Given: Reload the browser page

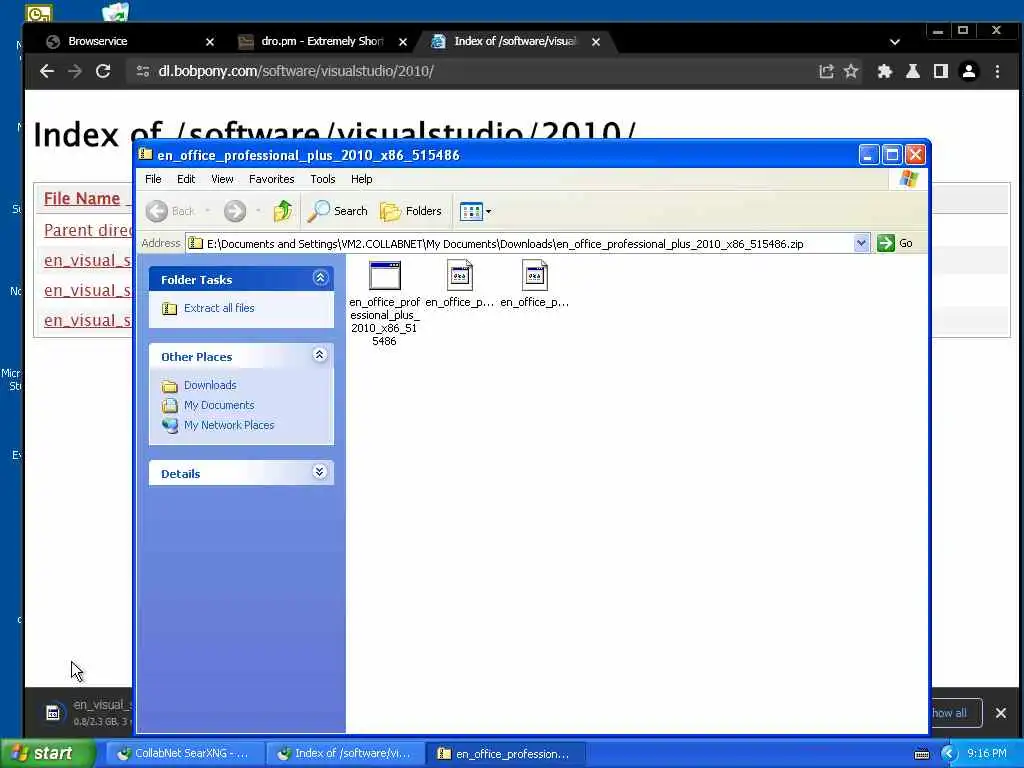Looking at the screenshot, I should point(103,71).
